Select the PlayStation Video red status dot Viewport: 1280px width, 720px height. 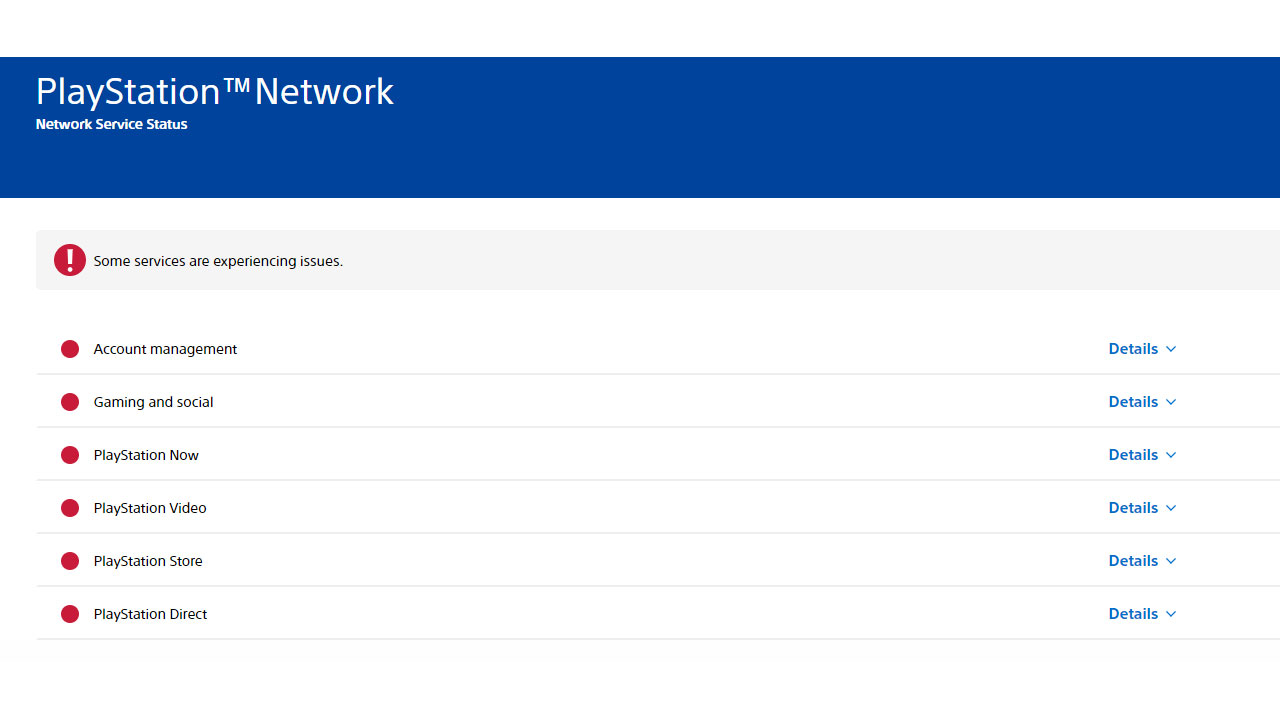click(70, 508)
